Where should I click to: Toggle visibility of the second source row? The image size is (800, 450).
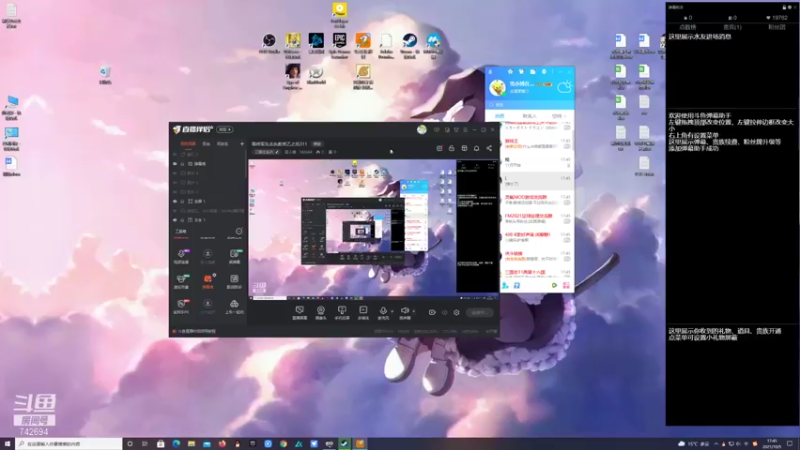(175, 164)
